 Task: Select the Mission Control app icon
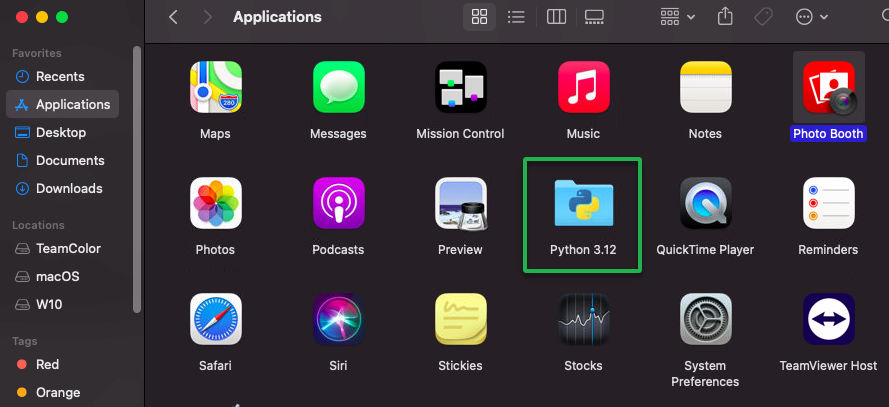tap(460, 87)
